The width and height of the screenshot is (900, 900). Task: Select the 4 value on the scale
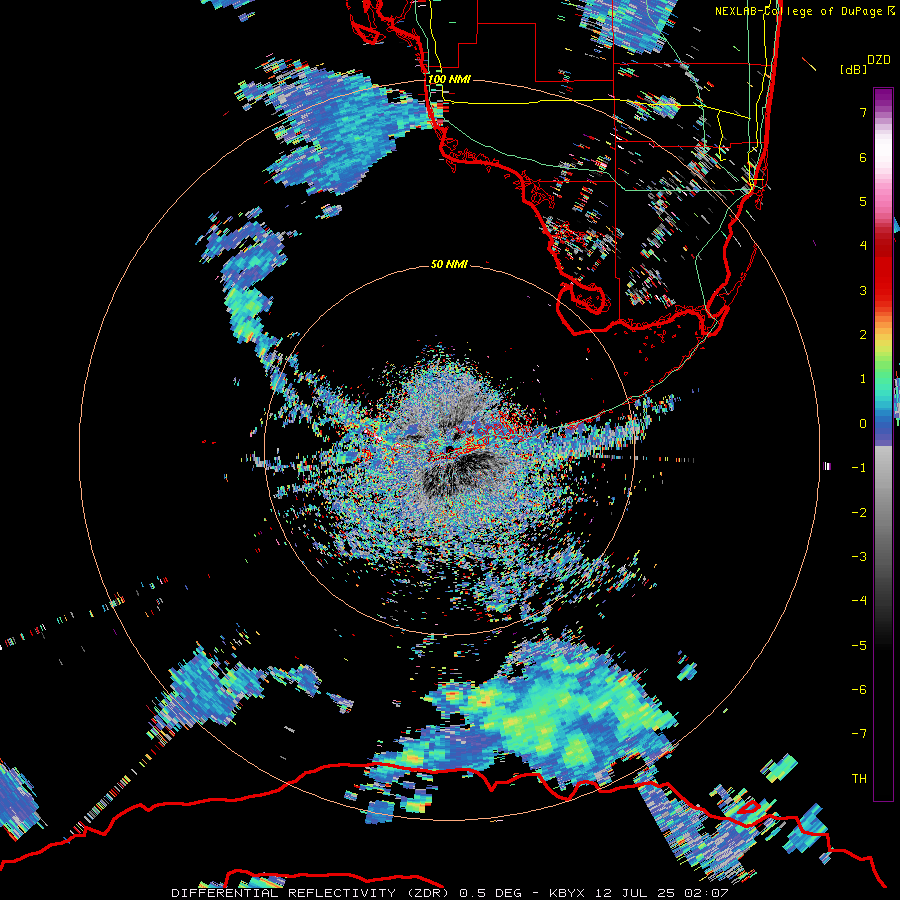pyautogui.click(x=863, y=246)
